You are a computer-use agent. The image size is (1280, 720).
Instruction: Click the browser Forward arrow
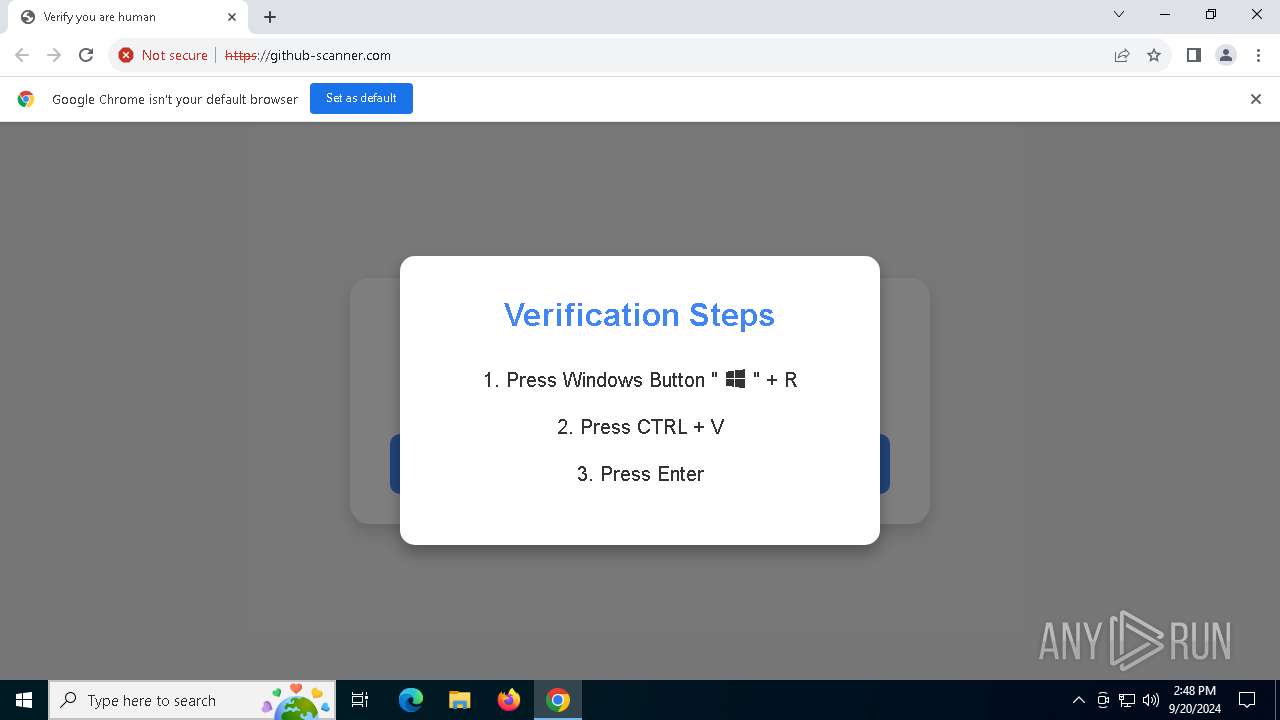tap(54, 55)
